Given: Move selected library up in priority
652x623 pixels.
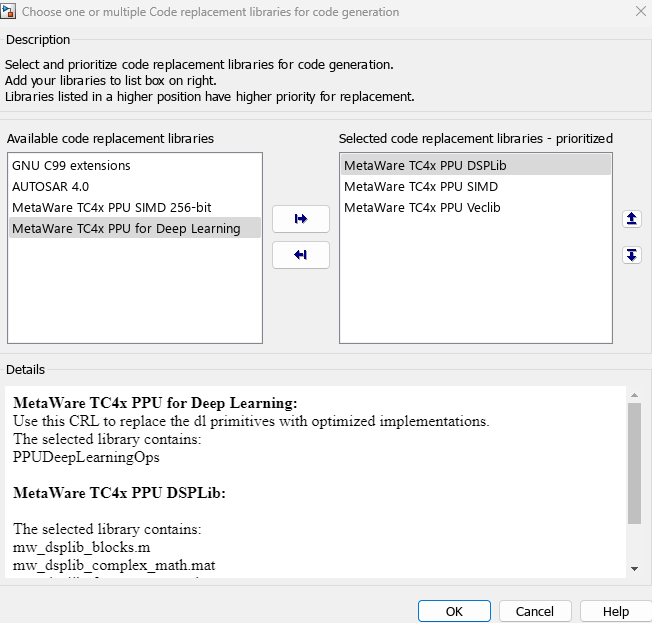Looking at the screenshot, I should pyautogui.click(x=631, y=219).
